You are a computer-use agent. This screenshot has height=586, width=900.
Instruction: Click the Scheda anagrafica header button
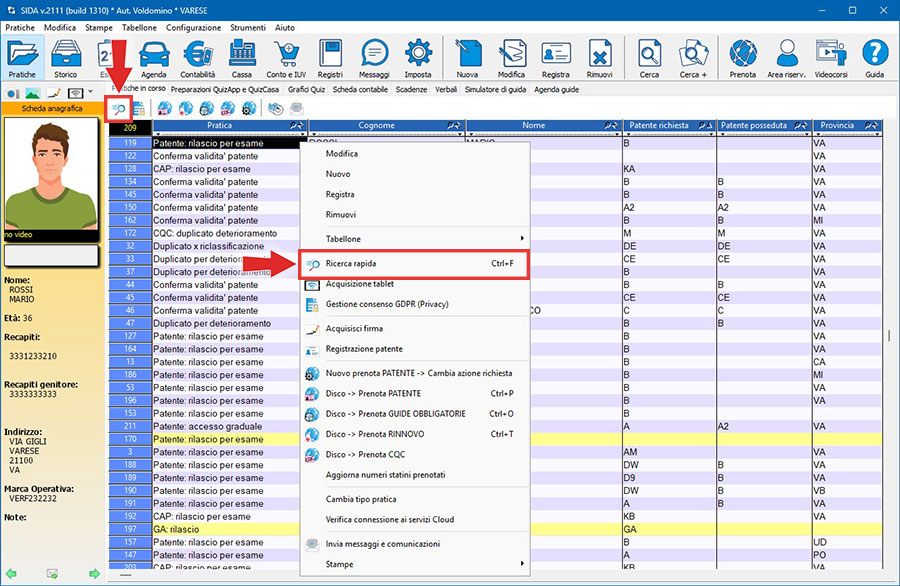point(52,108)
